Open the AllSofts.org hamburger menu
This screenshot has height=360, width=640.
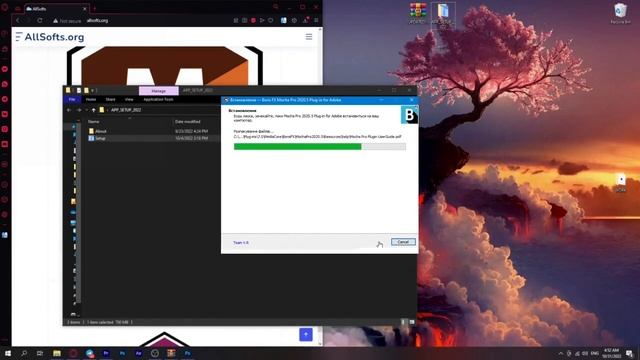309,37
